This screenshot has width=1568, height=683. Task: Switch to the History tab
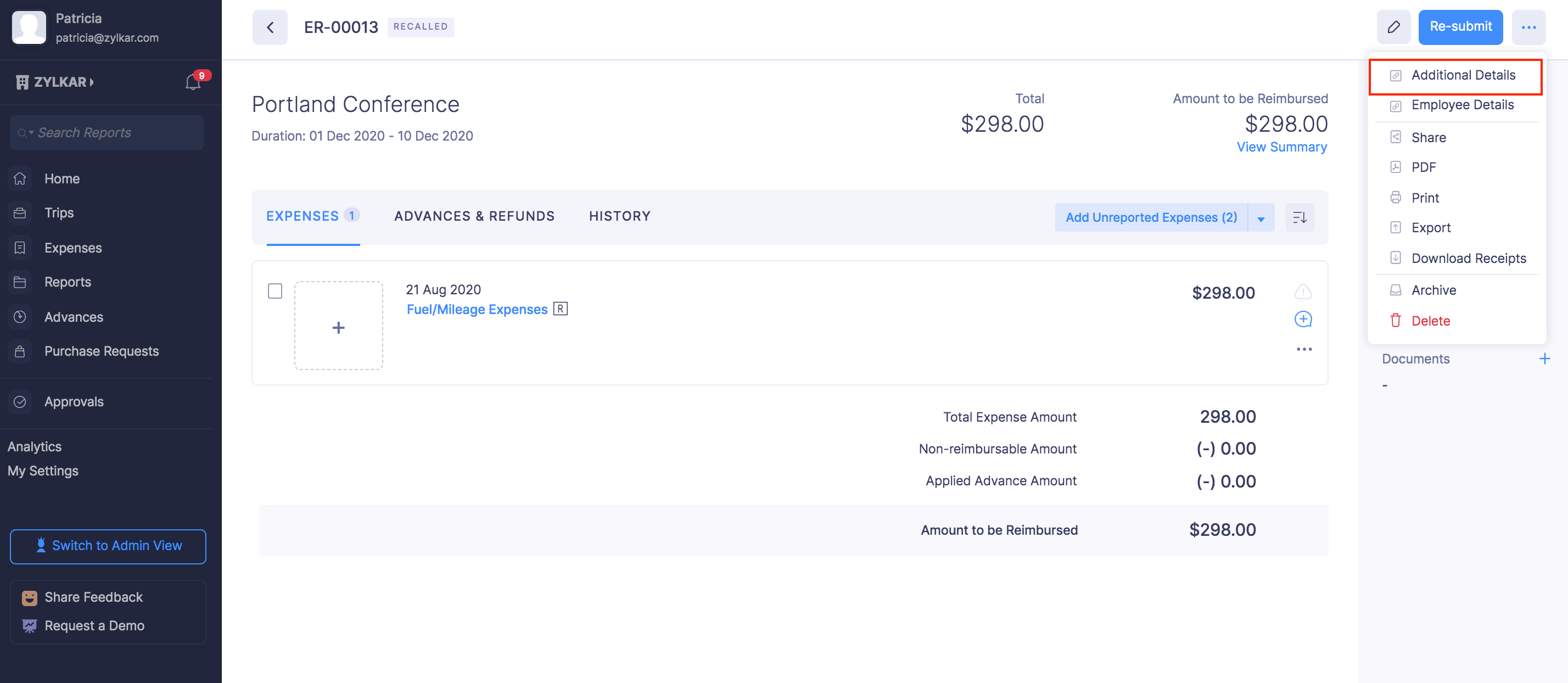(619, 216)
